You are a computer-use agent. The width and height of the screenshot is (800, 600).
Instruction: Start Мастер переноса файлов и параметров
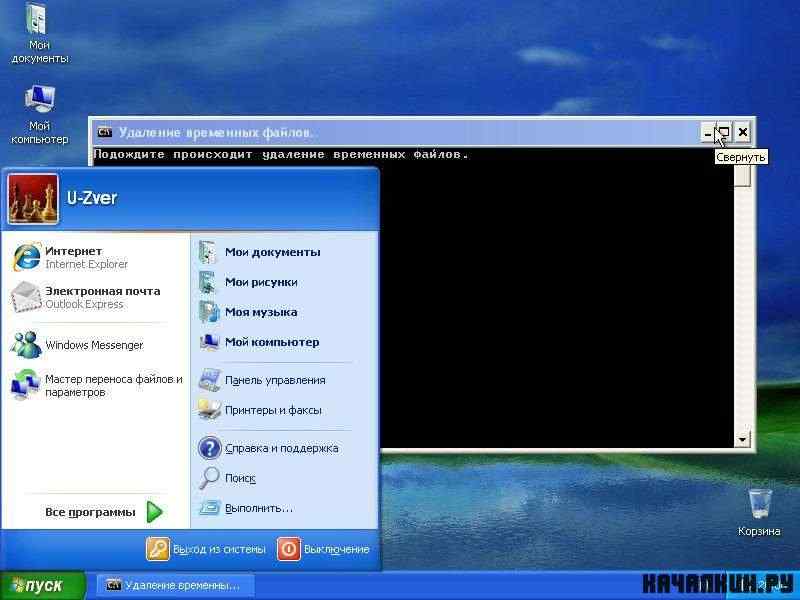97,385
